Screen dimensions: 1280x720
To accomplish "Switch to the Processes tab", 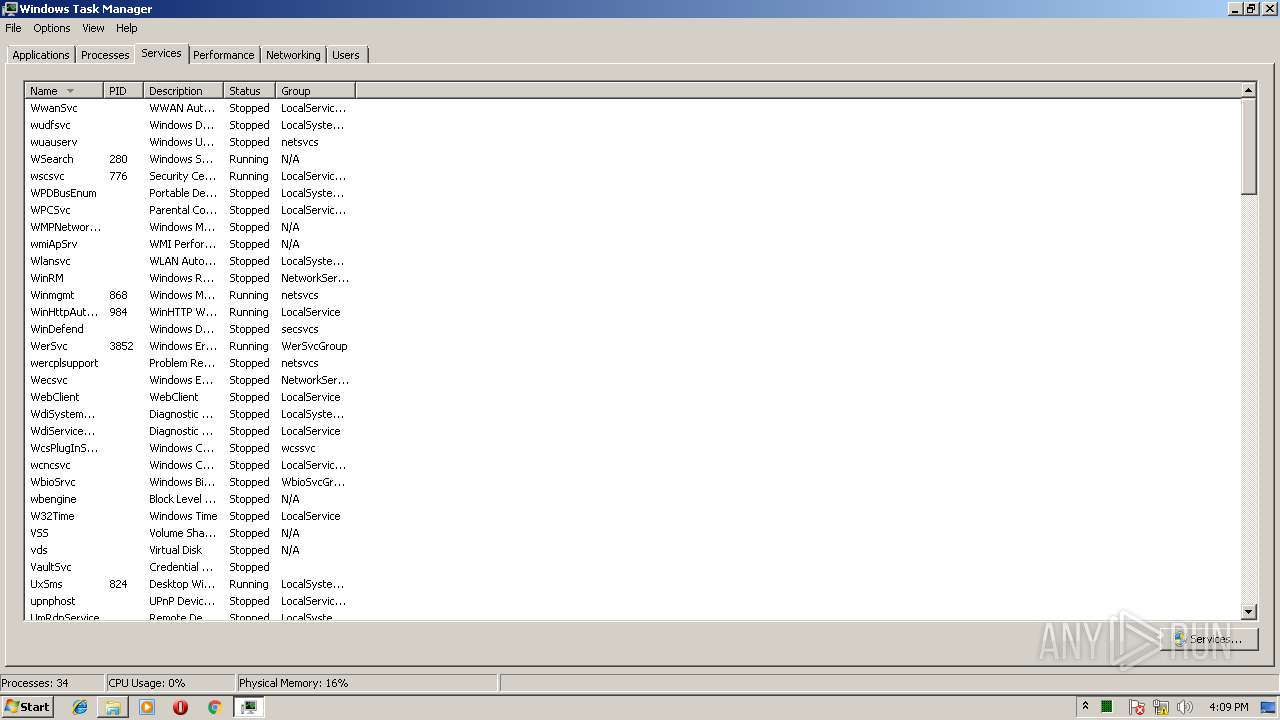I will tap(105, 55).
